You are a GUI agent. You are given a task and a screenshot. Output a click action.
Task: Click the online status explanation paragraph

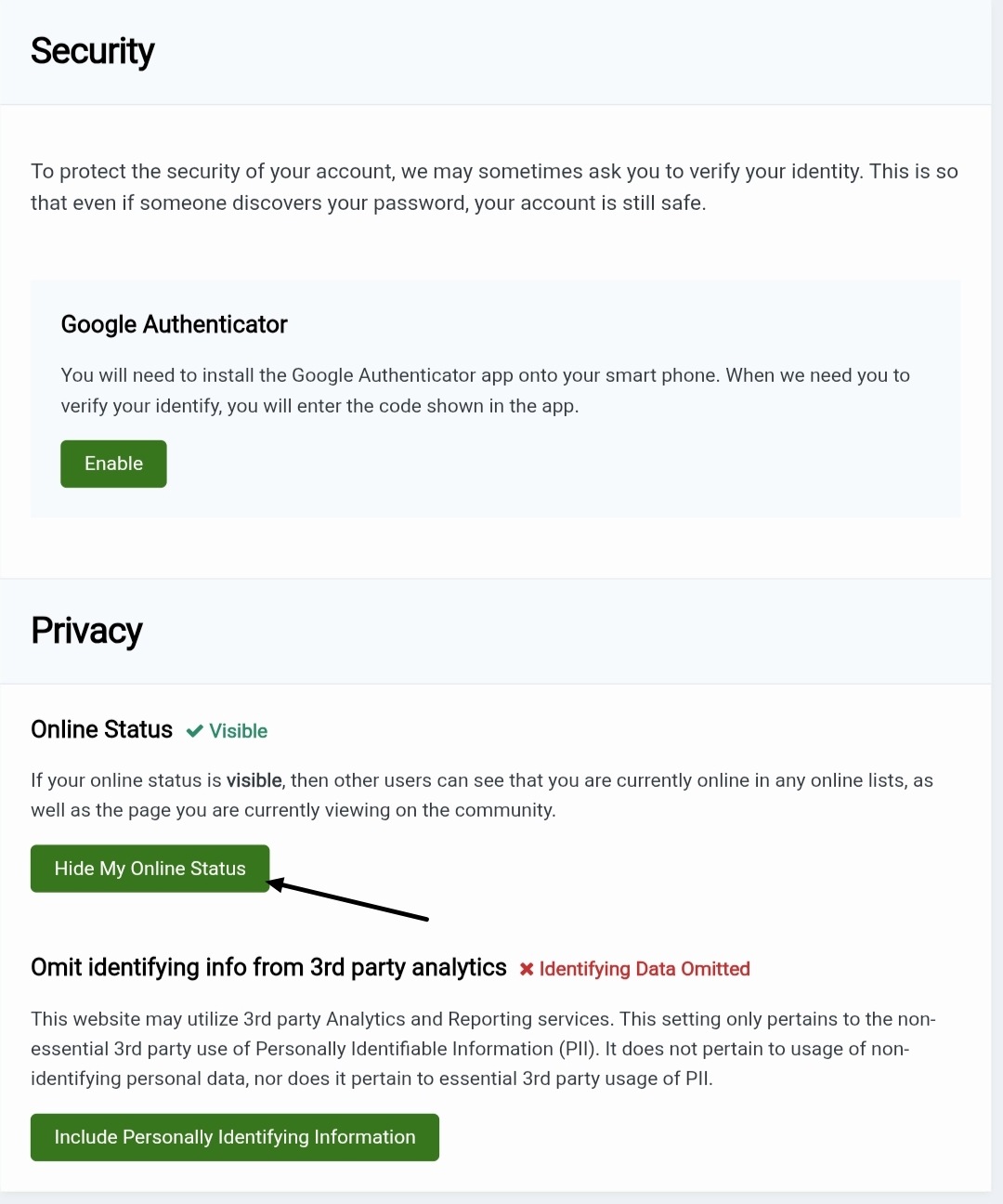482,795
